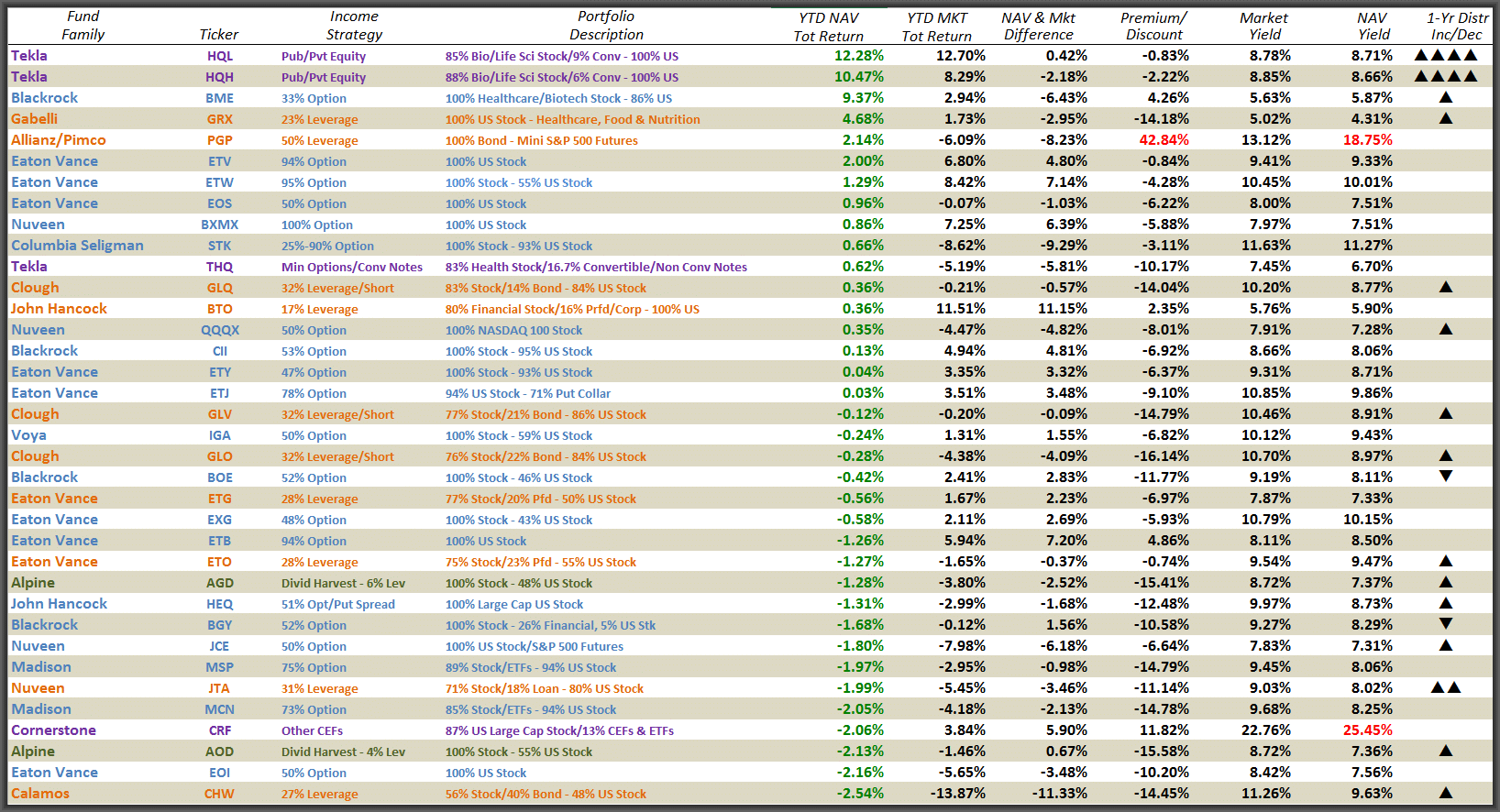
Task: Click the NAV Yield column header
Action: pyautogui.click(x=1373, y=27)
